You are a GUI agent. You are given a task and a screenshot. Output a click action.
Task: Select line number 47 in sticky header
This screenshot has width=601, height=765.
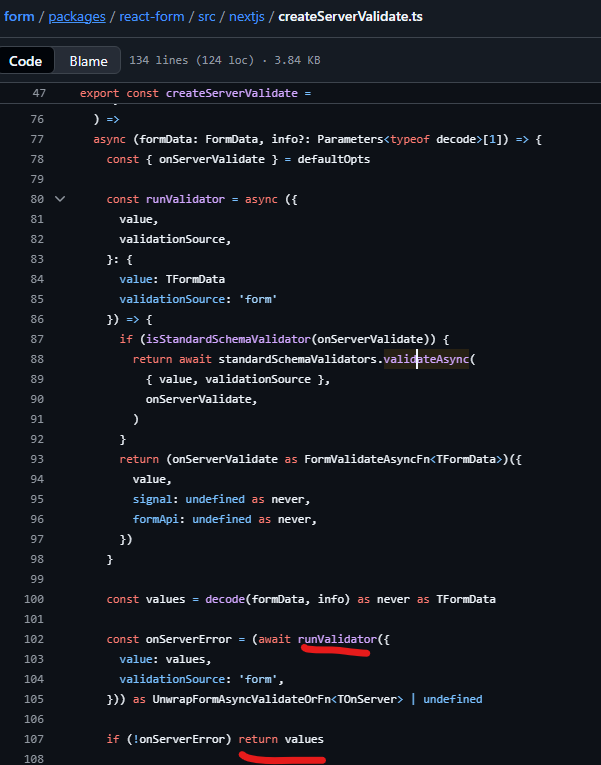[39, 93]
